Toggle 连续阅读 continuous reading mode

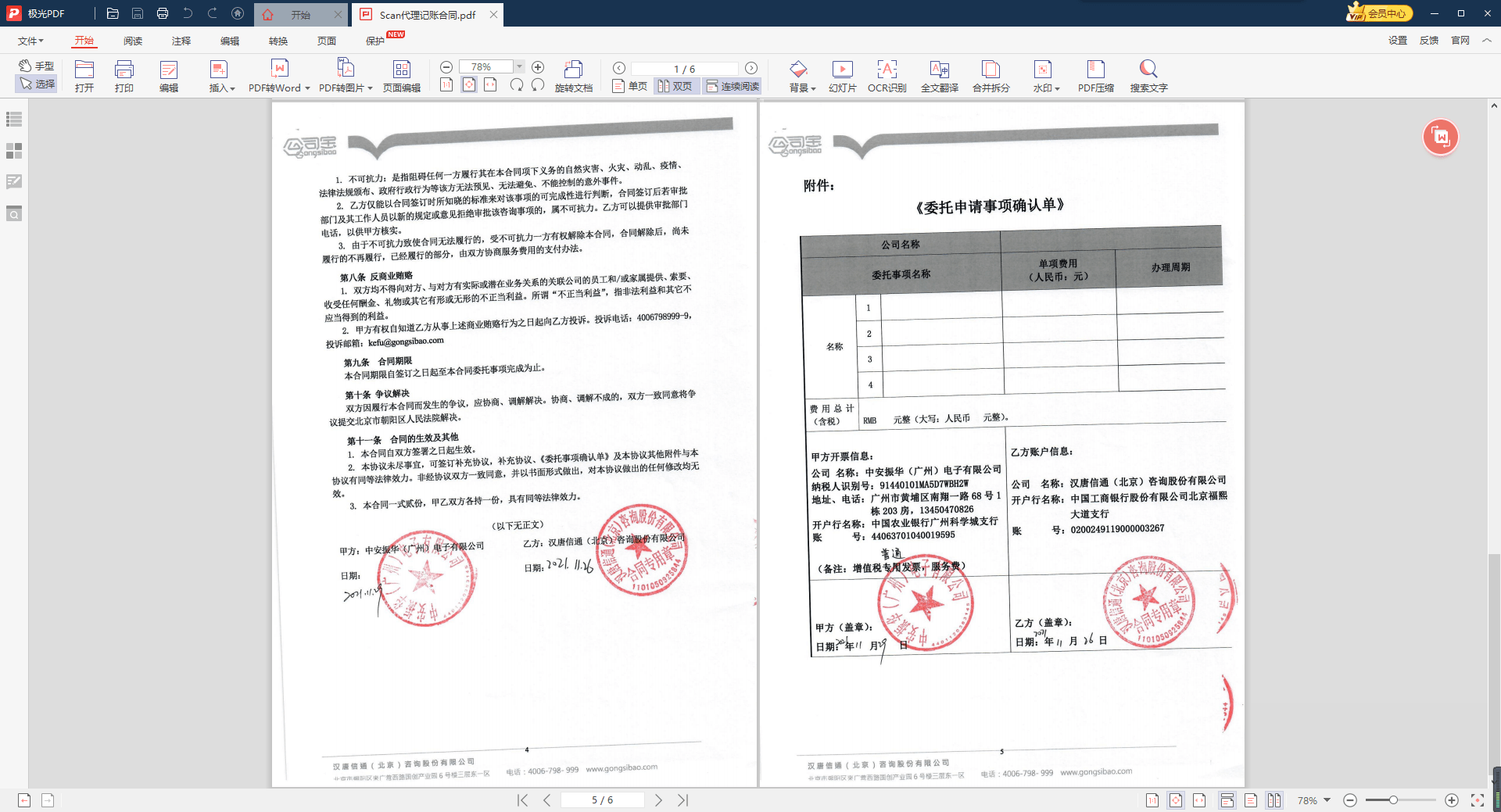click(733, 86)
